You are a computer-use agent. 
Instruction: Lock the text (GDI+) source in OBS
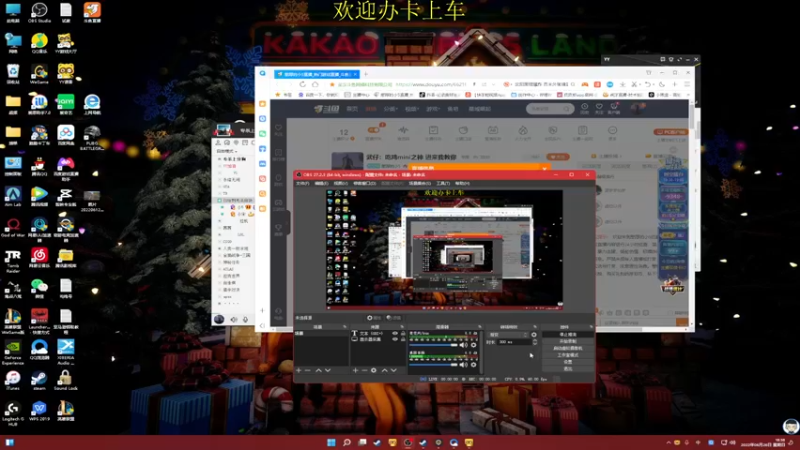[x=403, y=334]
